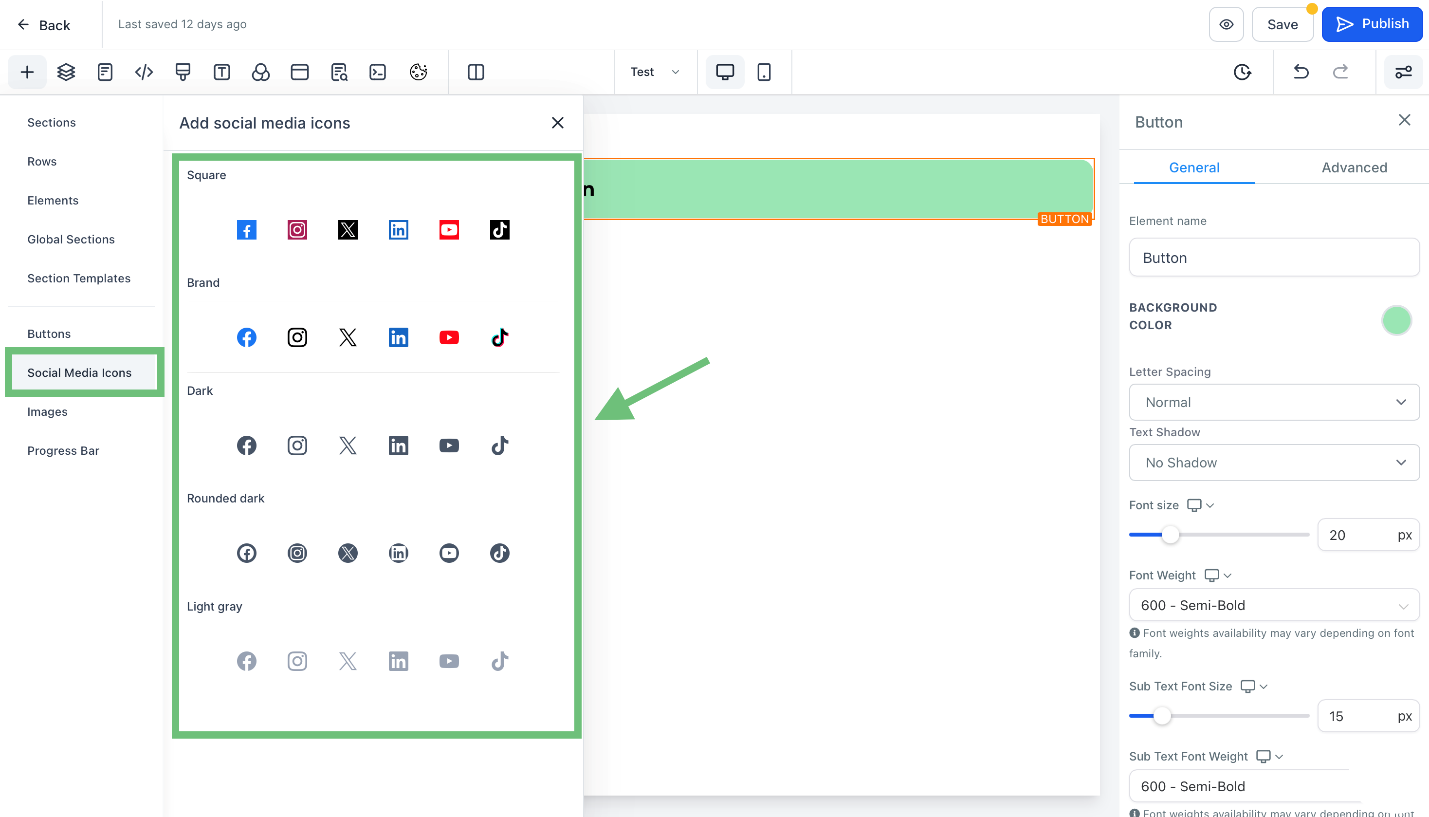This screenshot has width=1429, height=817.
Task: Open the code brackets icon
Action: pos(144,72)
